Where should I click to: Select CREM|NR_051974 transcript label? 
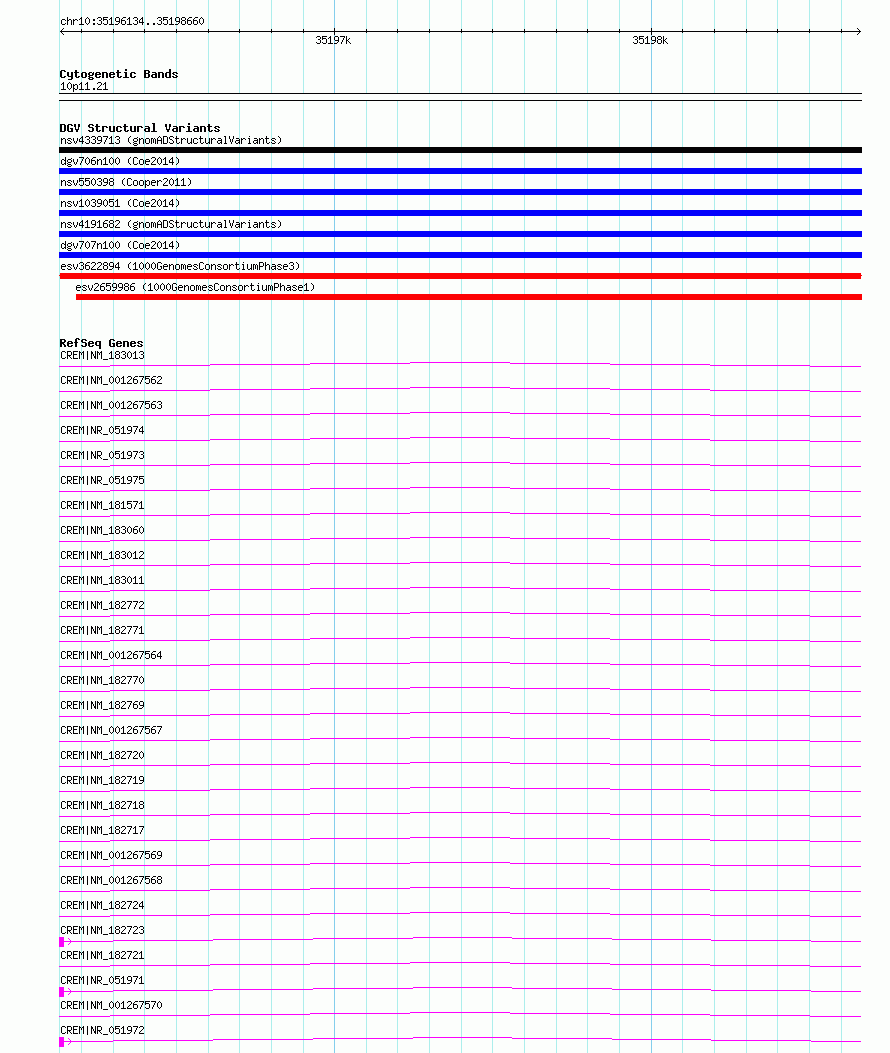tap(102, 430)
